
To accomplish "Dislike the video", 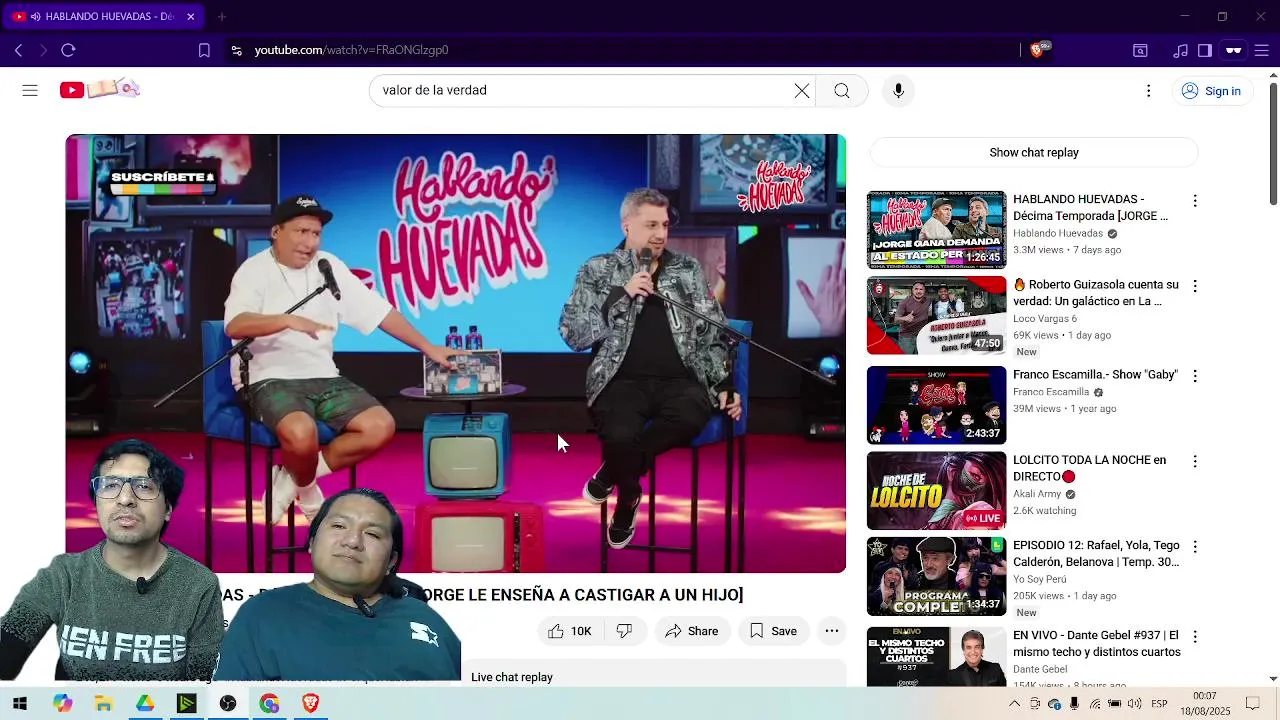I will [x=624, y=631].
